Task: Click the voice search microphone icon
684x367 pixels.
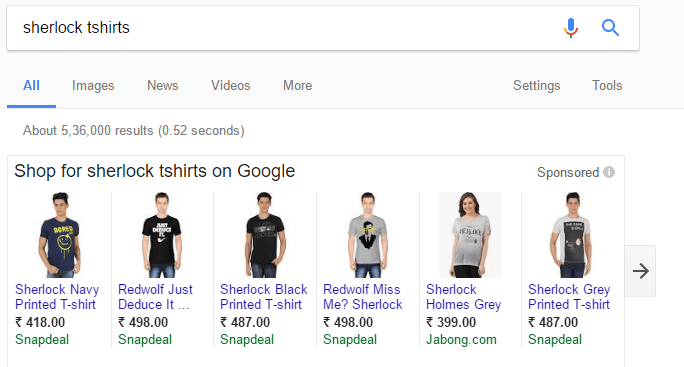Action: 571,28
